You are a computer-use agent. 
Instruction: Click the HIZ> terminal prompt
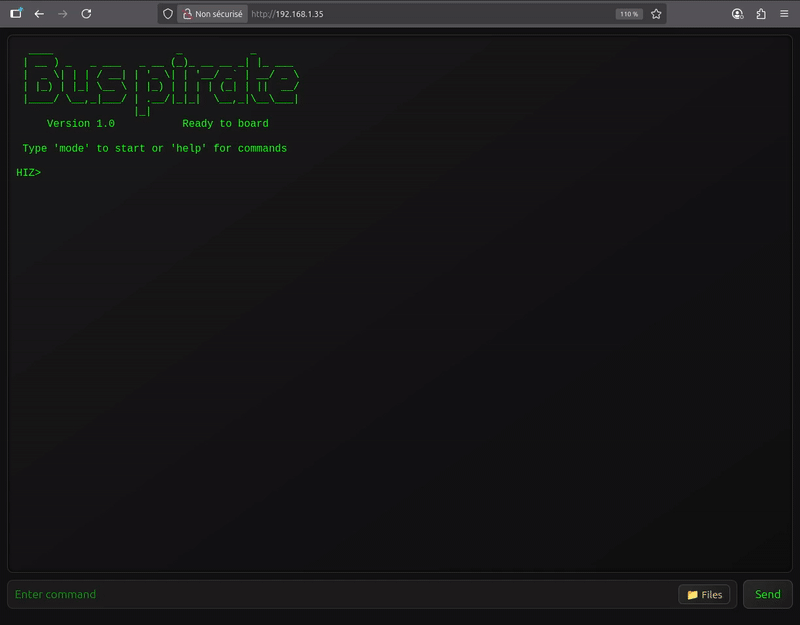(28, 173)
